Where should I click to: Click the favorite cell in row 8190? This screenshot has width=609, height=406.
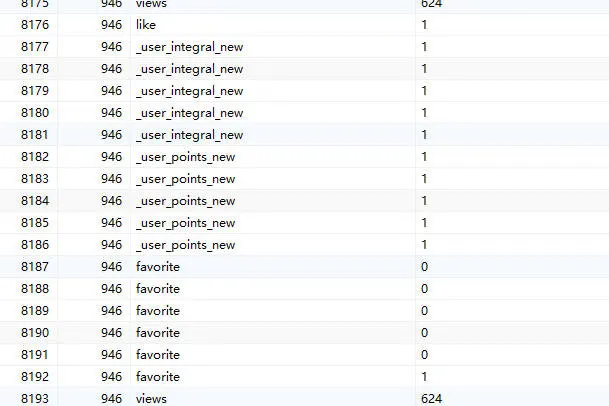[158, 333]
